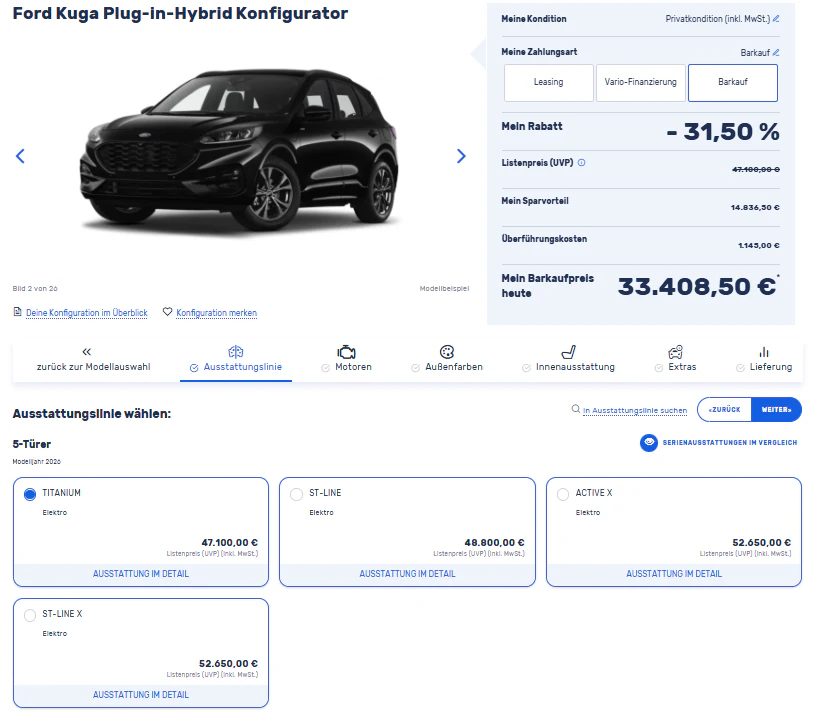Expand ACTIVE X Ausstattung im Detail
Image resolution: width=816 pixels, height=715 pixels.
click(x=674, y=574)
